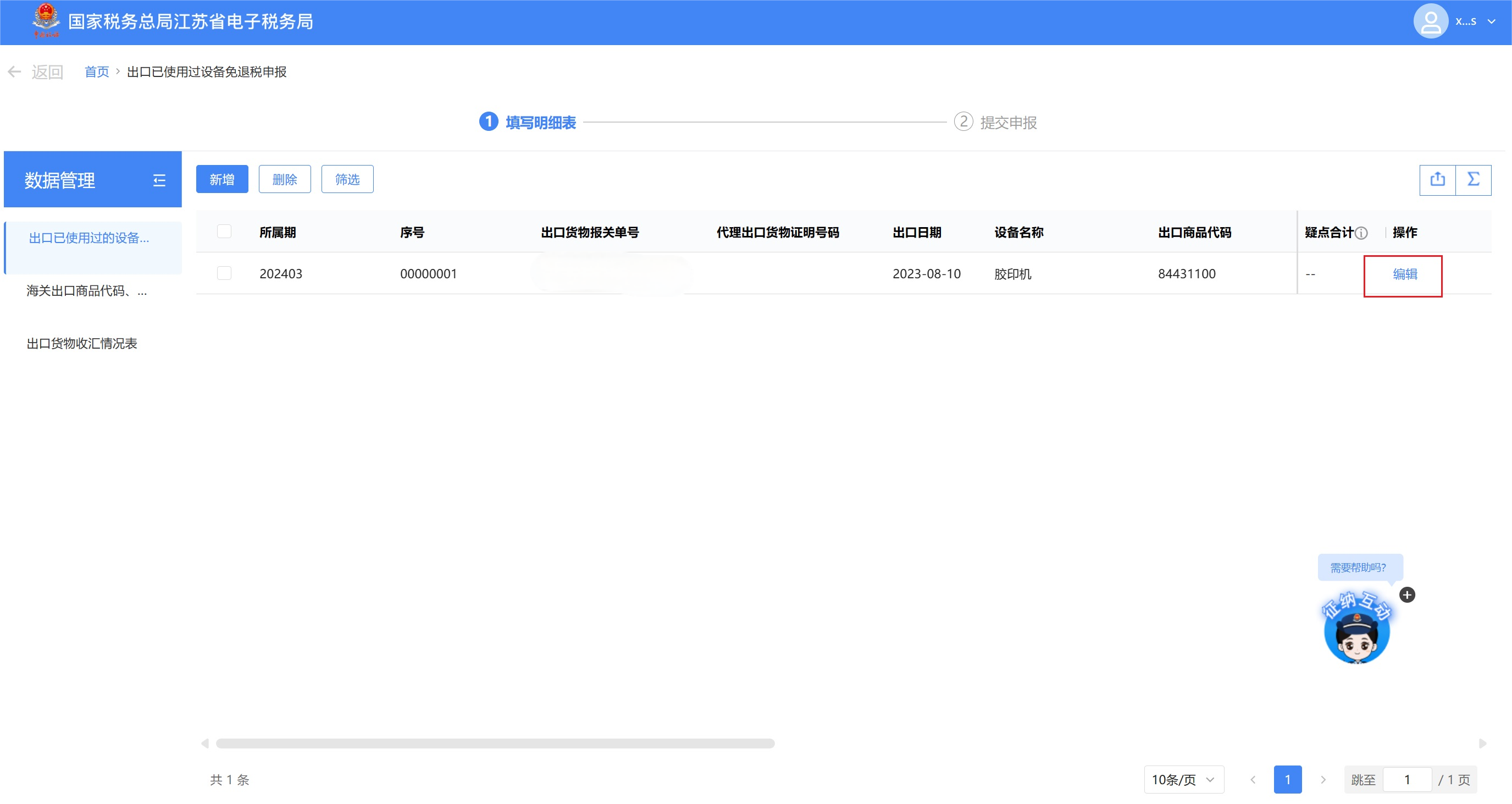Open the 征纳互动 assistant mascot
Image resolution: width=1512 pixels, height=804 pixels.
tap(1356, 632)
